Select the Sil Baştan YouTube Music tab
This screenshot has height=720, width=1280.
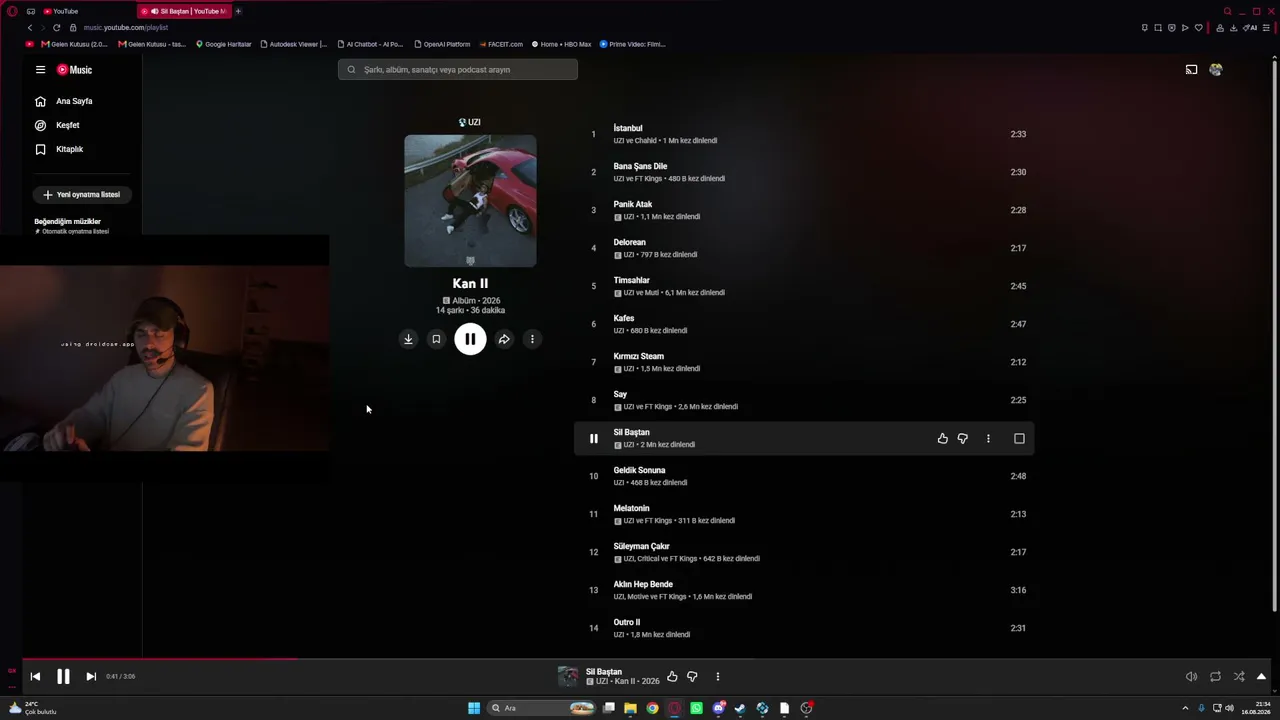(x=185, y=11)
